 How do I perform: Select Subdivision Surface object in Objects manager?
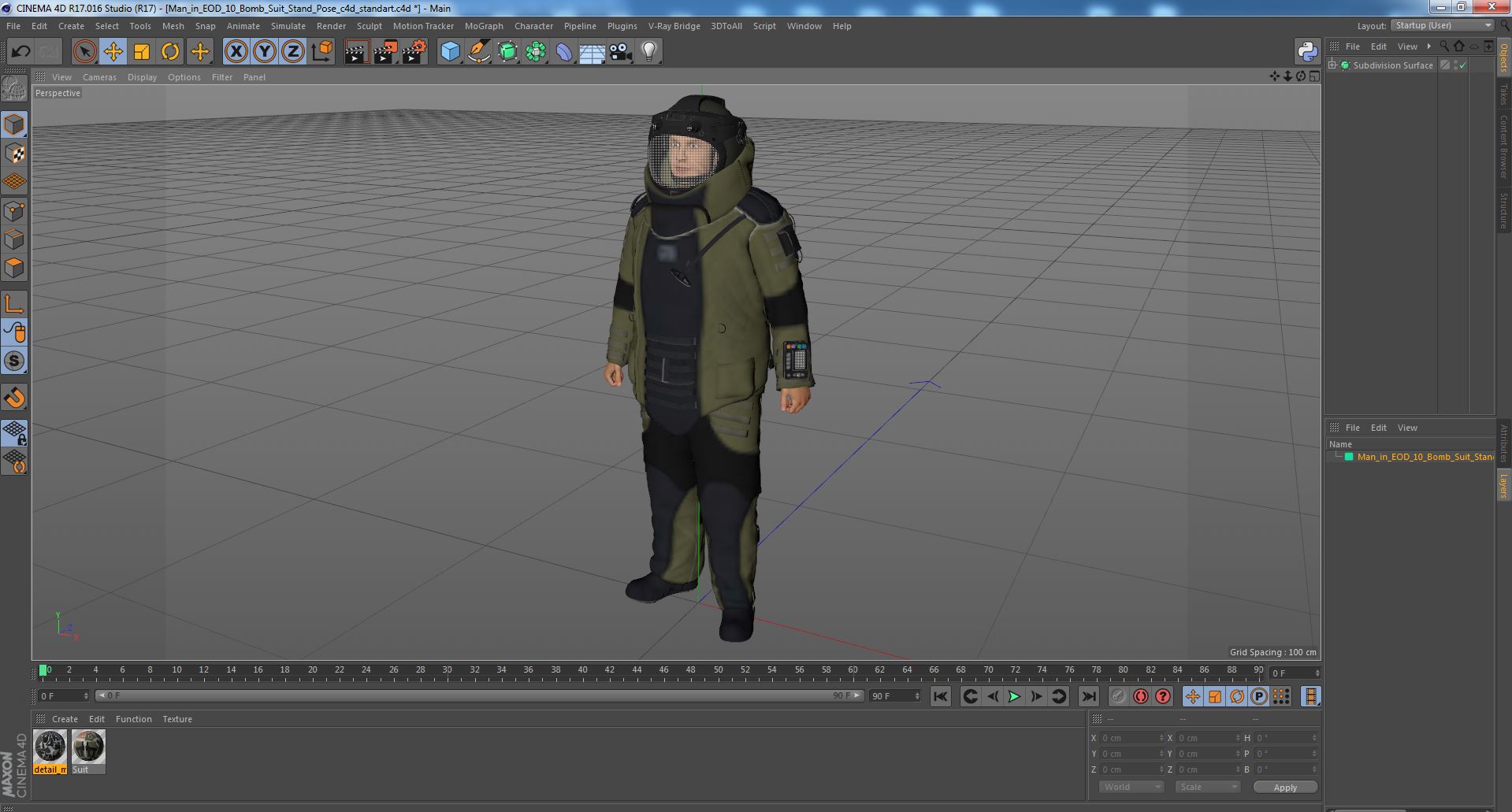[1392, 65]
